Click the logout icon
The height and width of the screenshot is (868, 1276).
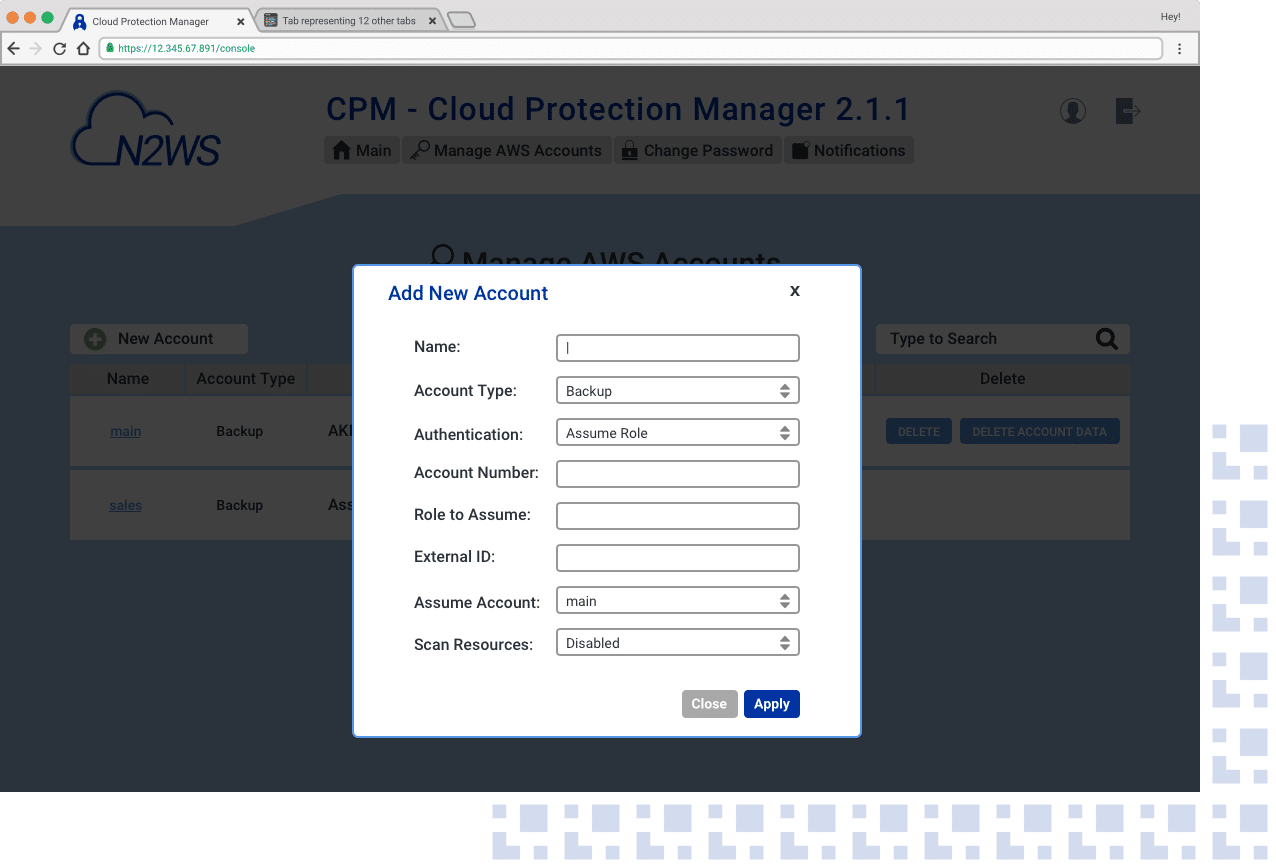point(1128,111)
